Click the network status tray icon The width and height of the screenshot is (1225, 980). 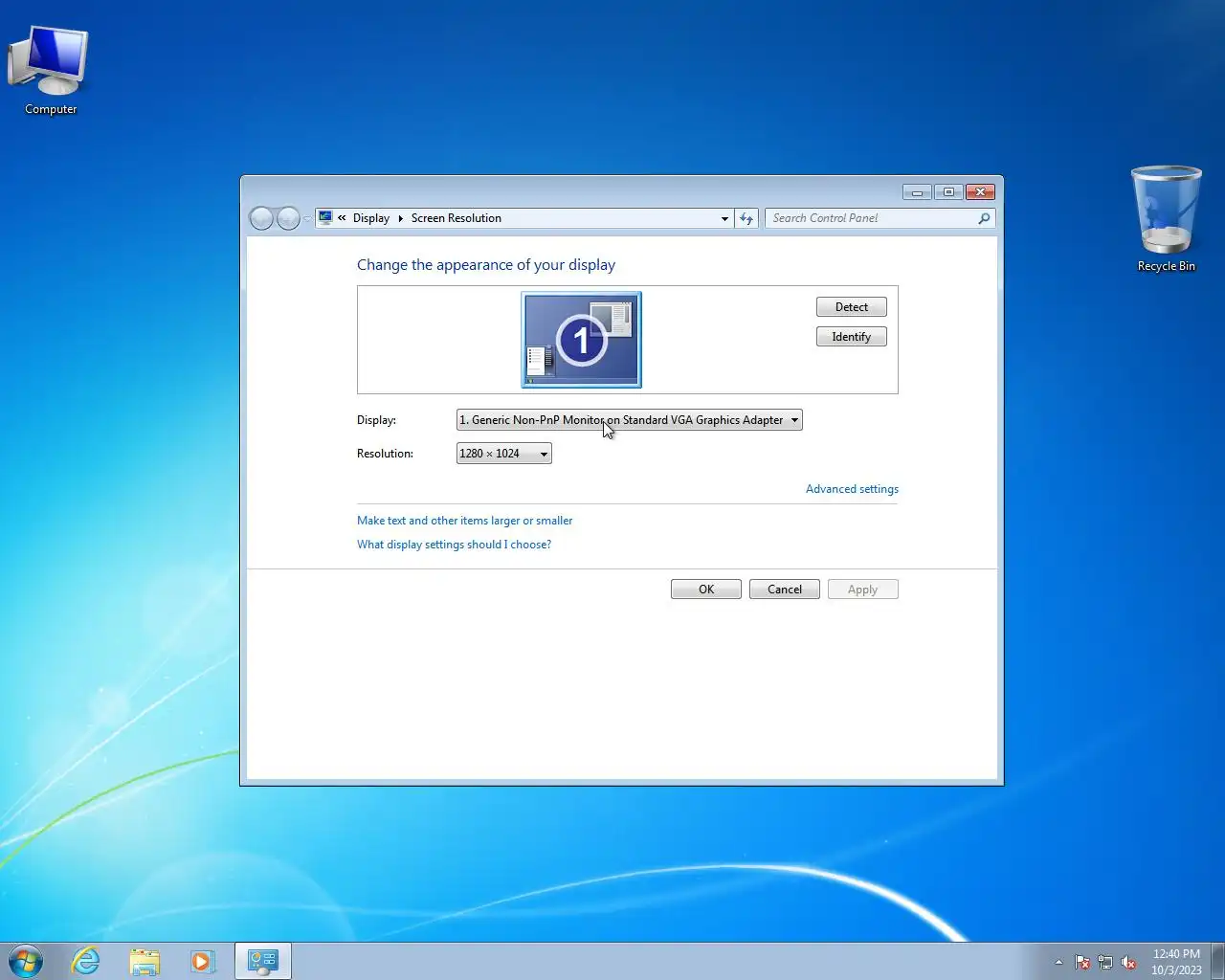point(1105,962)
